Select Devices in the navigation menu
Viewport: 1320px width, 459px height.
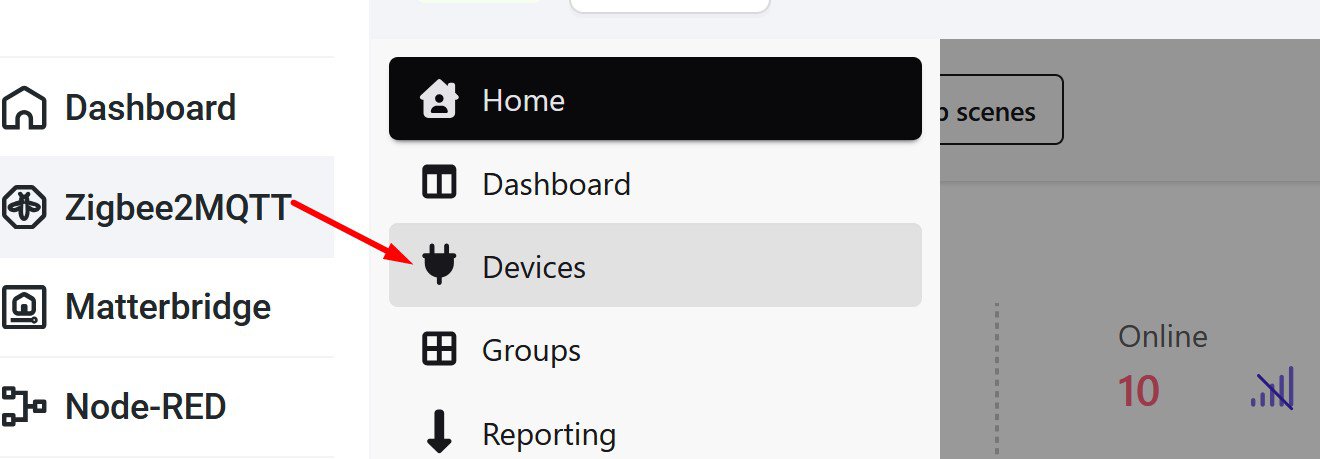coord(534,267)
